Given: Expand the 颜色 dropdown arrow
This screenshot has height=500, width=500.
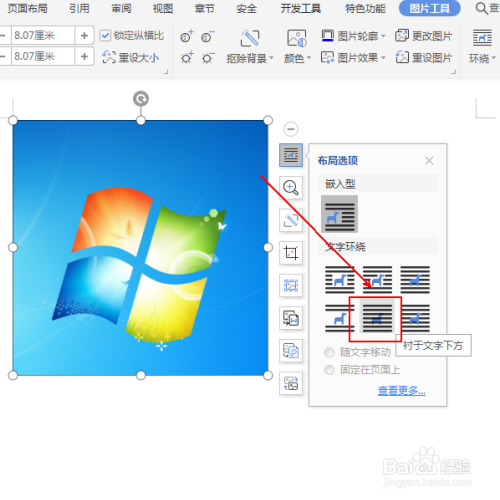Looking at the screenshot, I should 309,58.
